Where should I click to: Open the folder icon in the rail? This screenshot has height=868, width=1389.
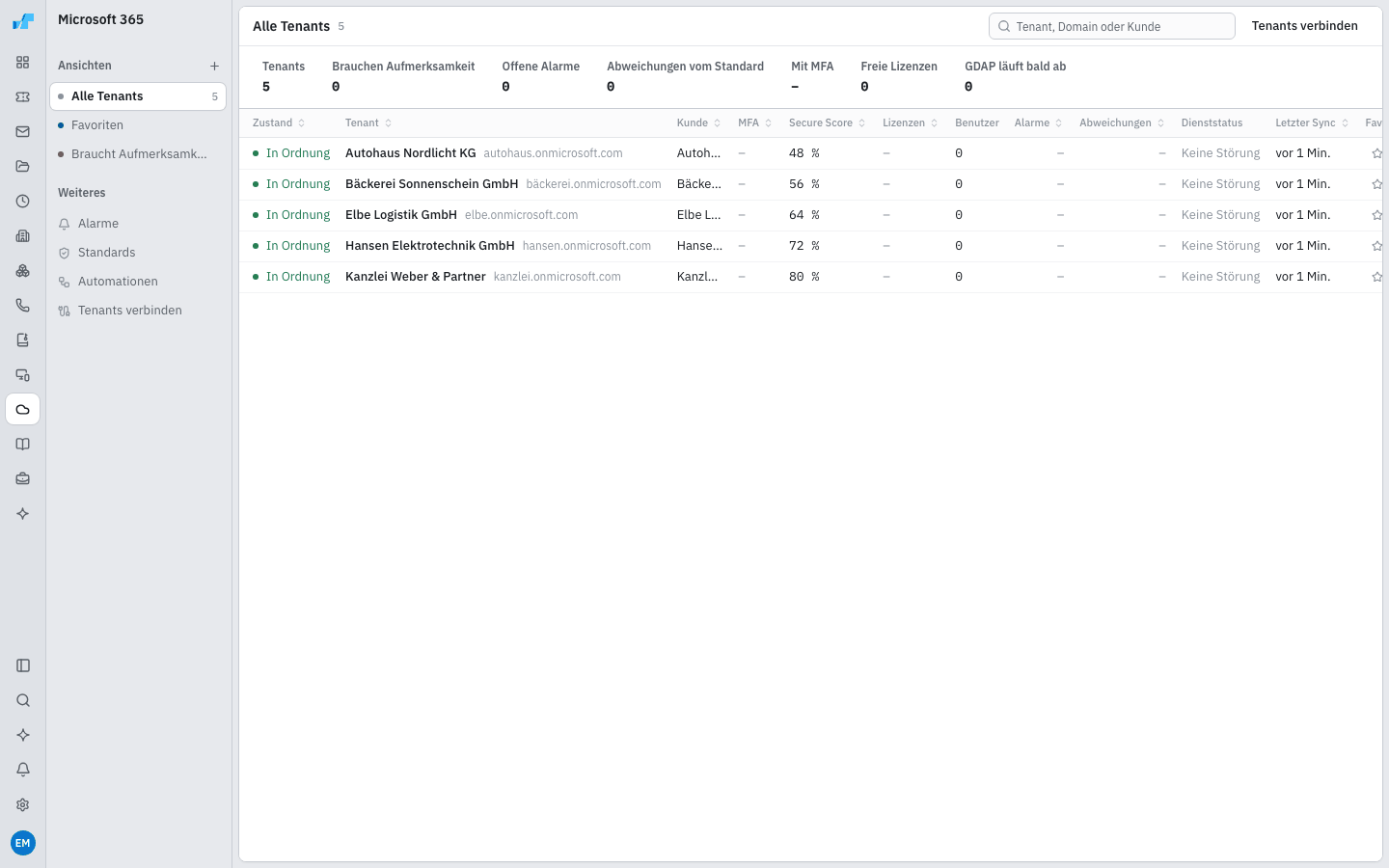click(x=23, y=167)
